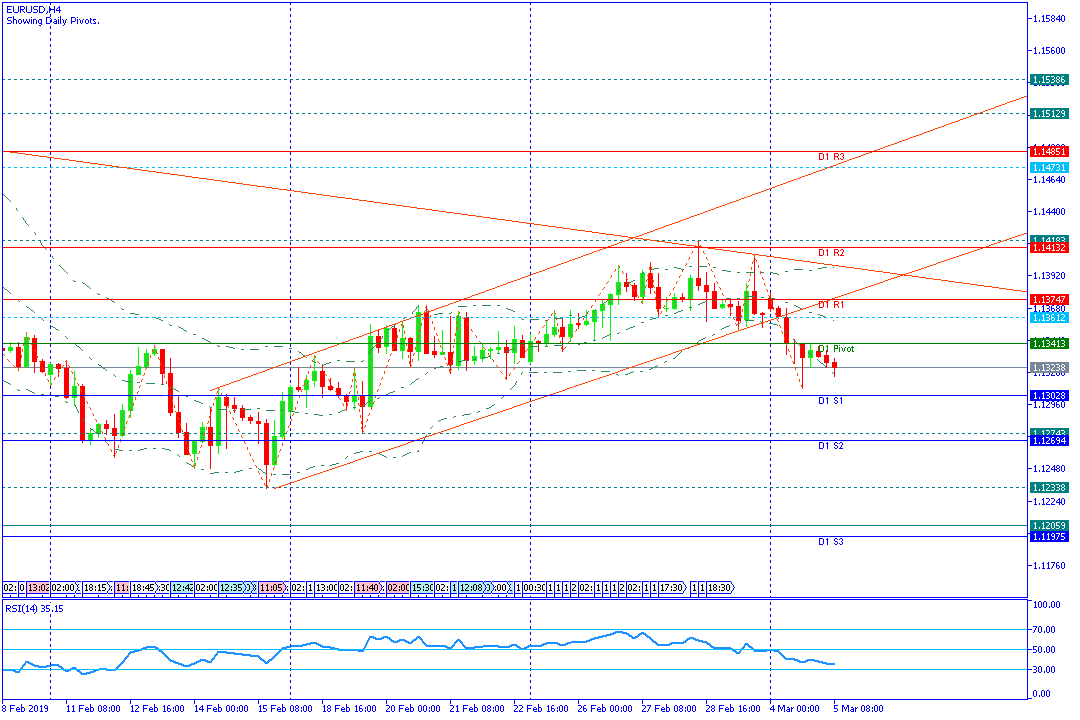Select the D1 S1 support label

pyautogui.click(x=831, y=400)
